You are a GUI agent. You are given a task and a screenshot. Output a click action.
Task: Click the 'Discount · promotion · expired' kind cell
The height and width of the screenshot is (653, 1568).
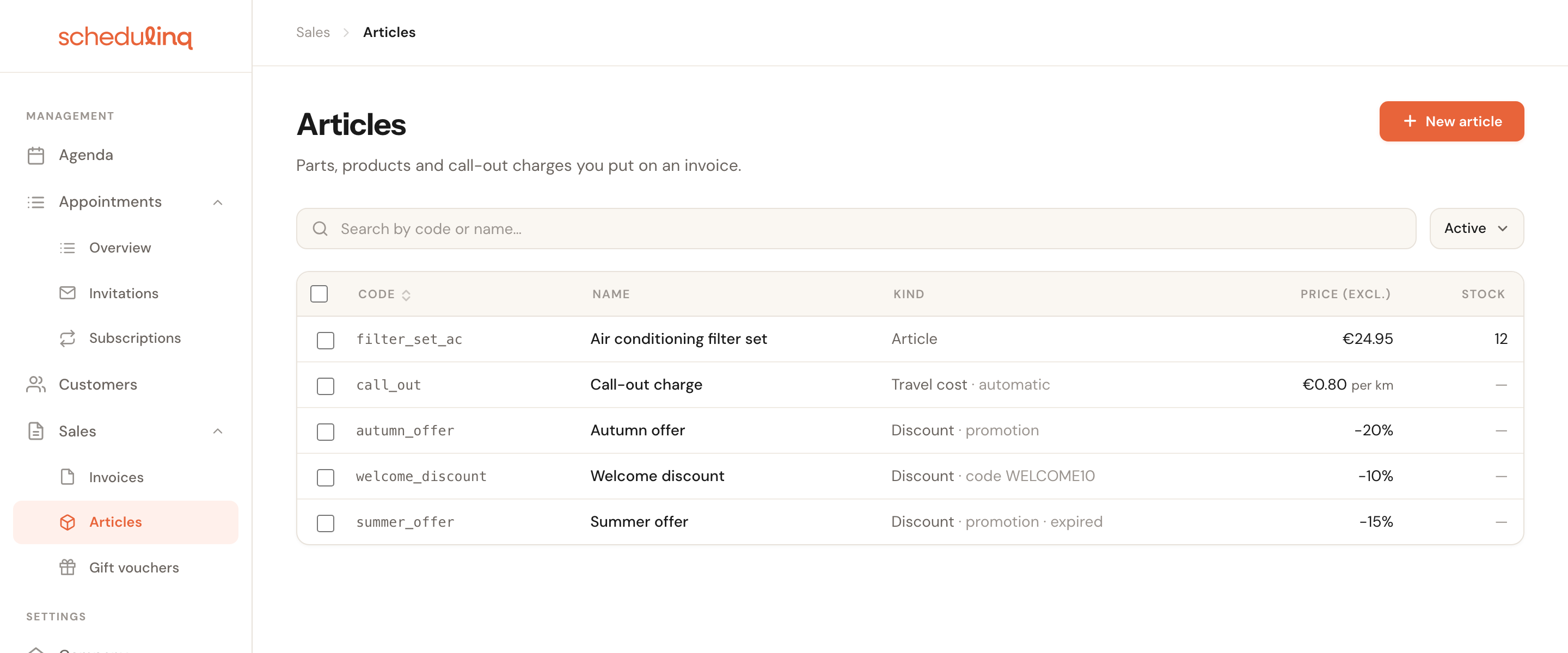(x=996, y=521)
